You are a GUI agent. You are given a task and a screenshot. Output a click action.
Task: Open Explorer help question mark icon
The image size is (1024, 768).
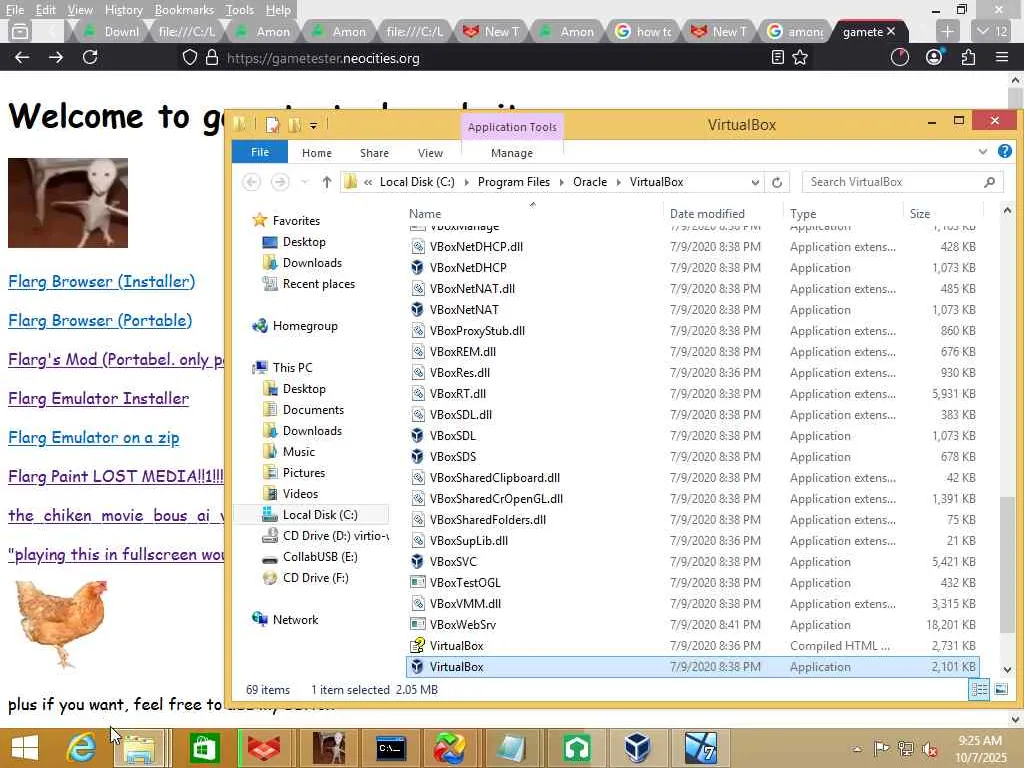[x=1005, y=152]
